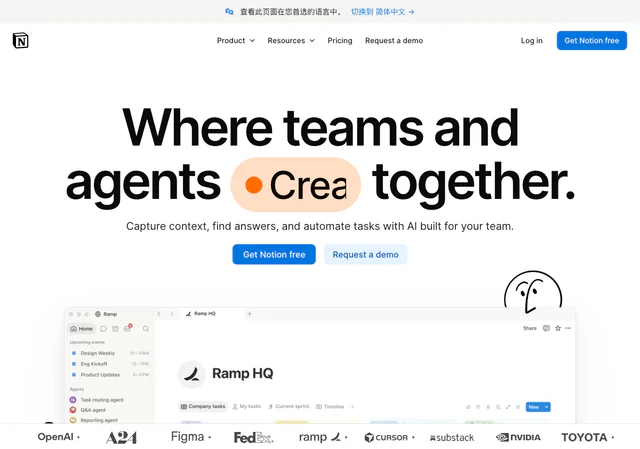The image size is (640, 449).
Task: Click the A24 logo
Action: 121,438
